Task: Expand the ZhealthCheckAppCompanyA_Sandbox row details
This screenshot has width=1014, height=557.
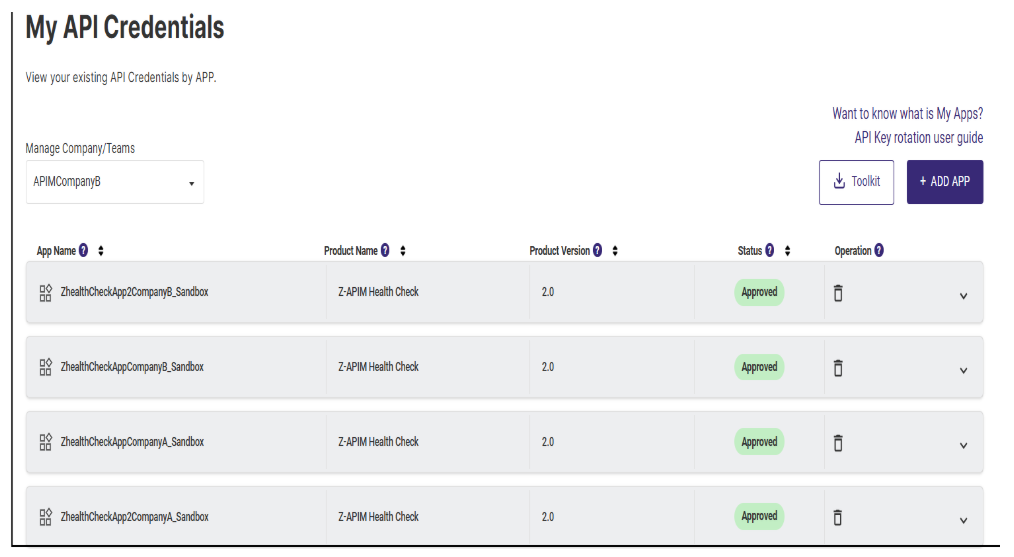Action: (964, 446)
